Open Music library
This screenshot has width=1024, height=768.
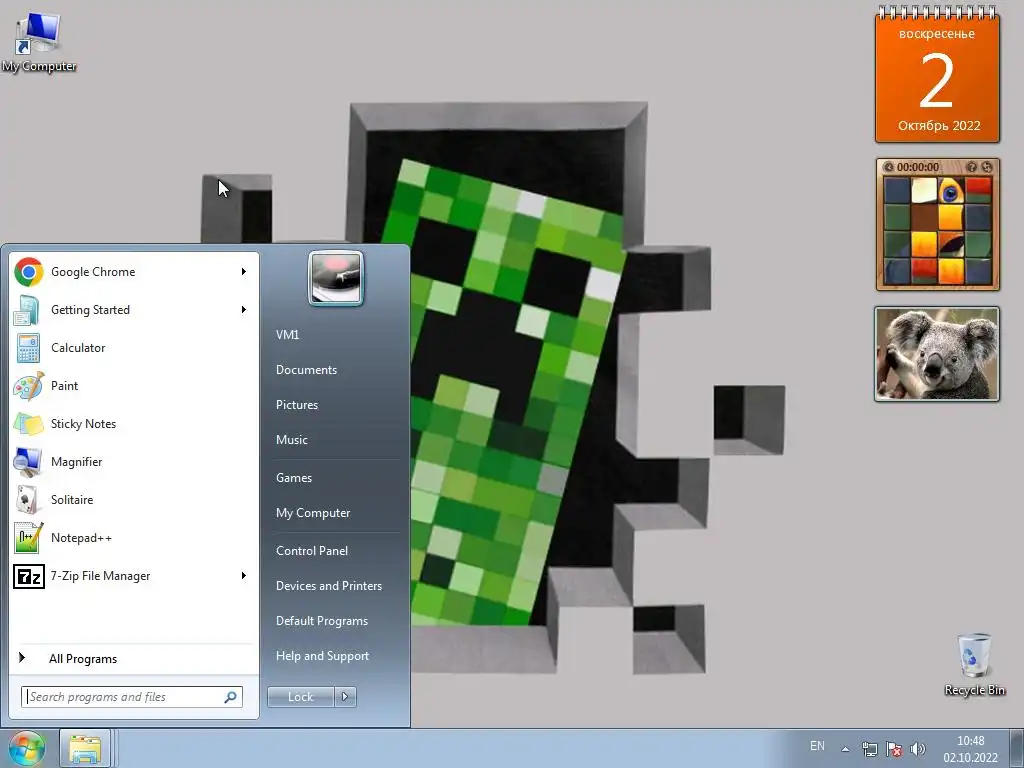[x=292, y=440]
